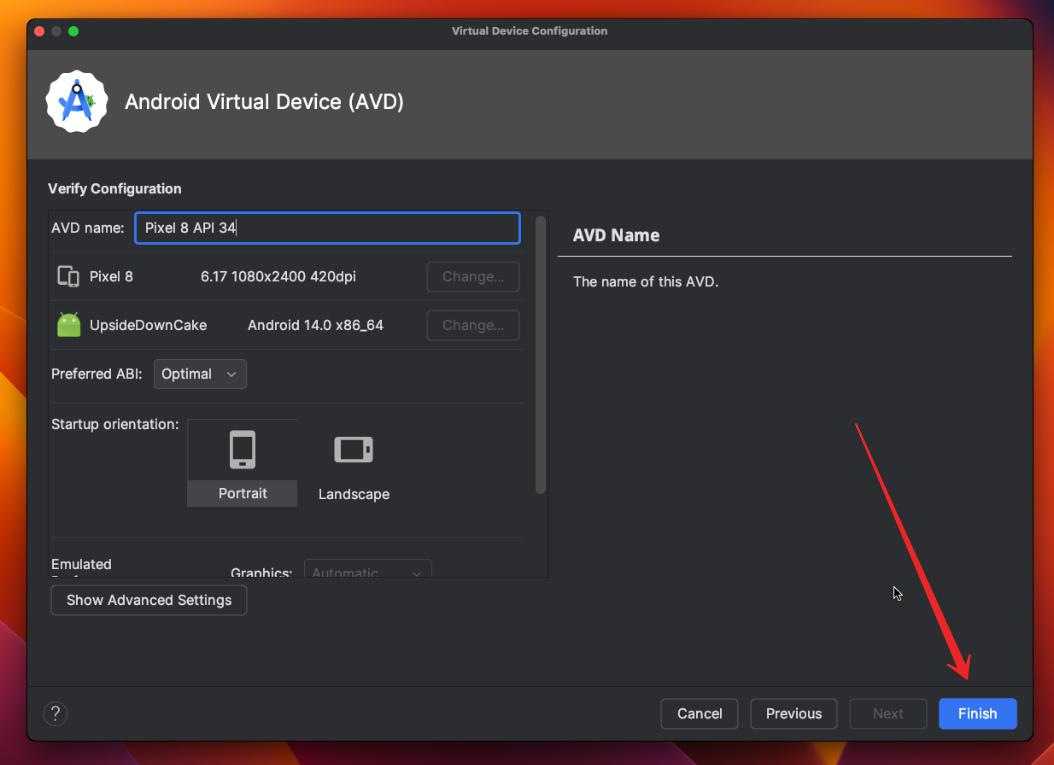
Task: Click the 'Virtual Device Configuration' title bar text
Action: (x=529, y=31)
